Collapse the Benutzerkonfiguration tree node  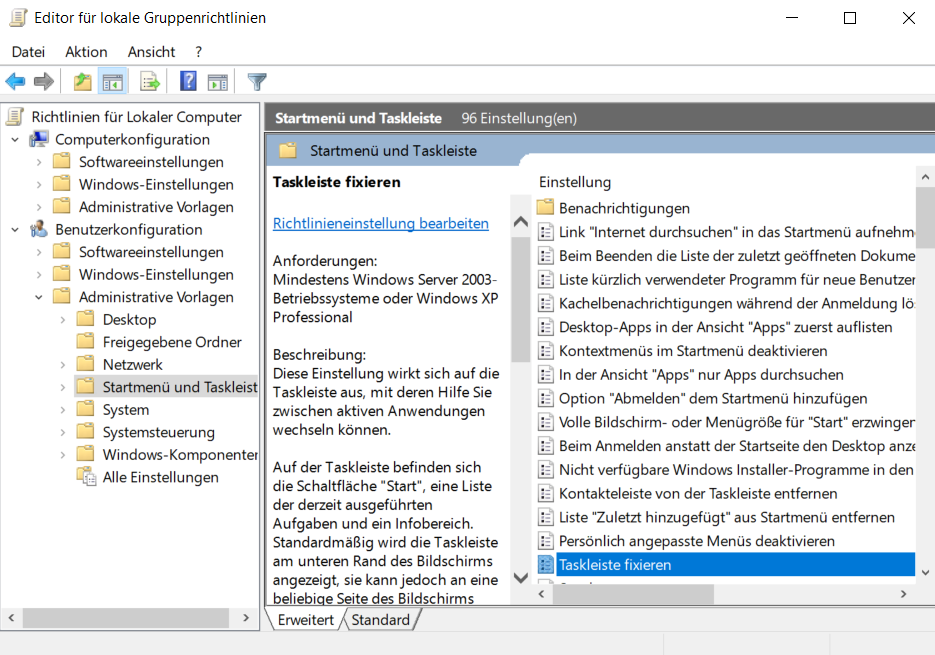(x=15, y=230)
